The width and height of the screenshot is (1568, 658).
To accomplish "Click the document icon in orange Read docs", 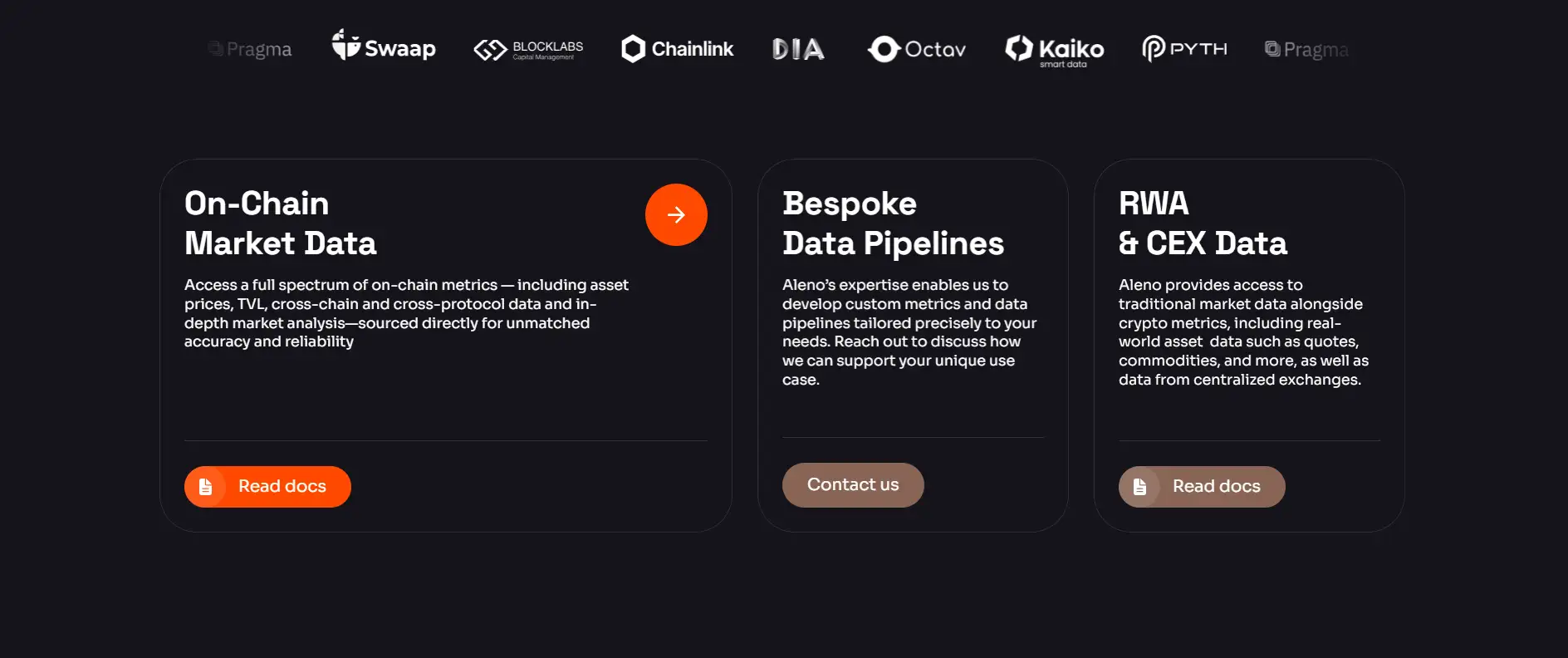I will click(205, 487).
